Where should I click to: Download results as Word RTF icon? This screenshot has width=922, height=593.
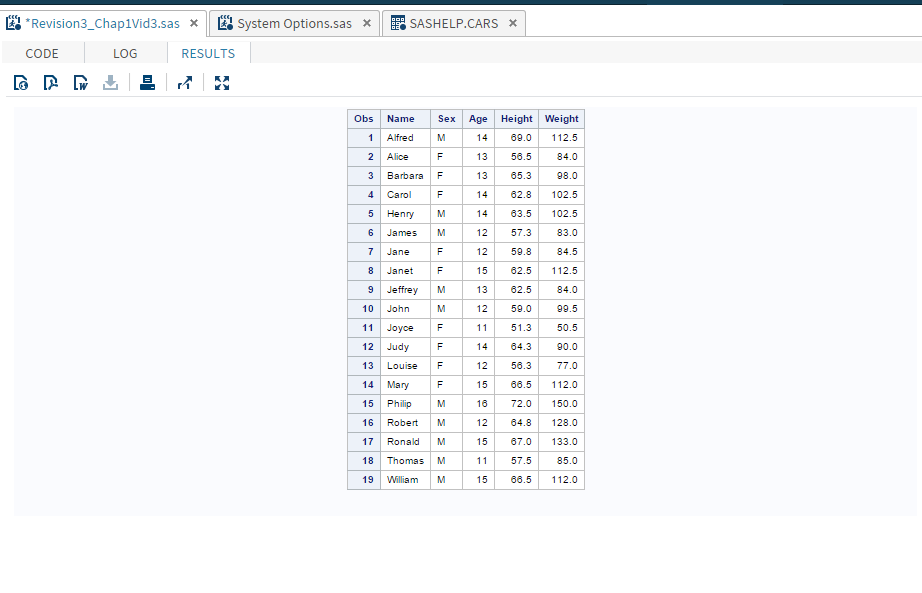[81, 83]
